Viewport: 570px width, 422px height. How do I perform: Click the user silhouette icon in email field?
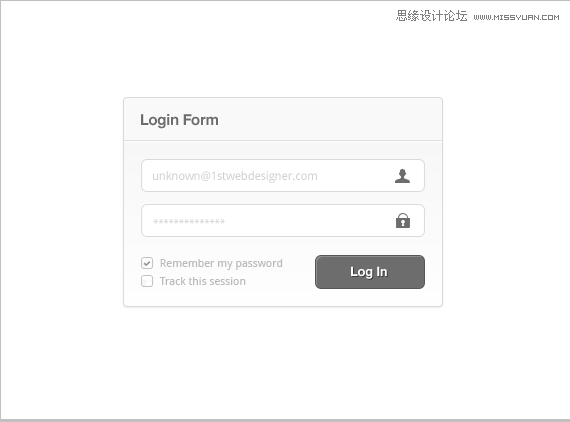pos(402,176)
